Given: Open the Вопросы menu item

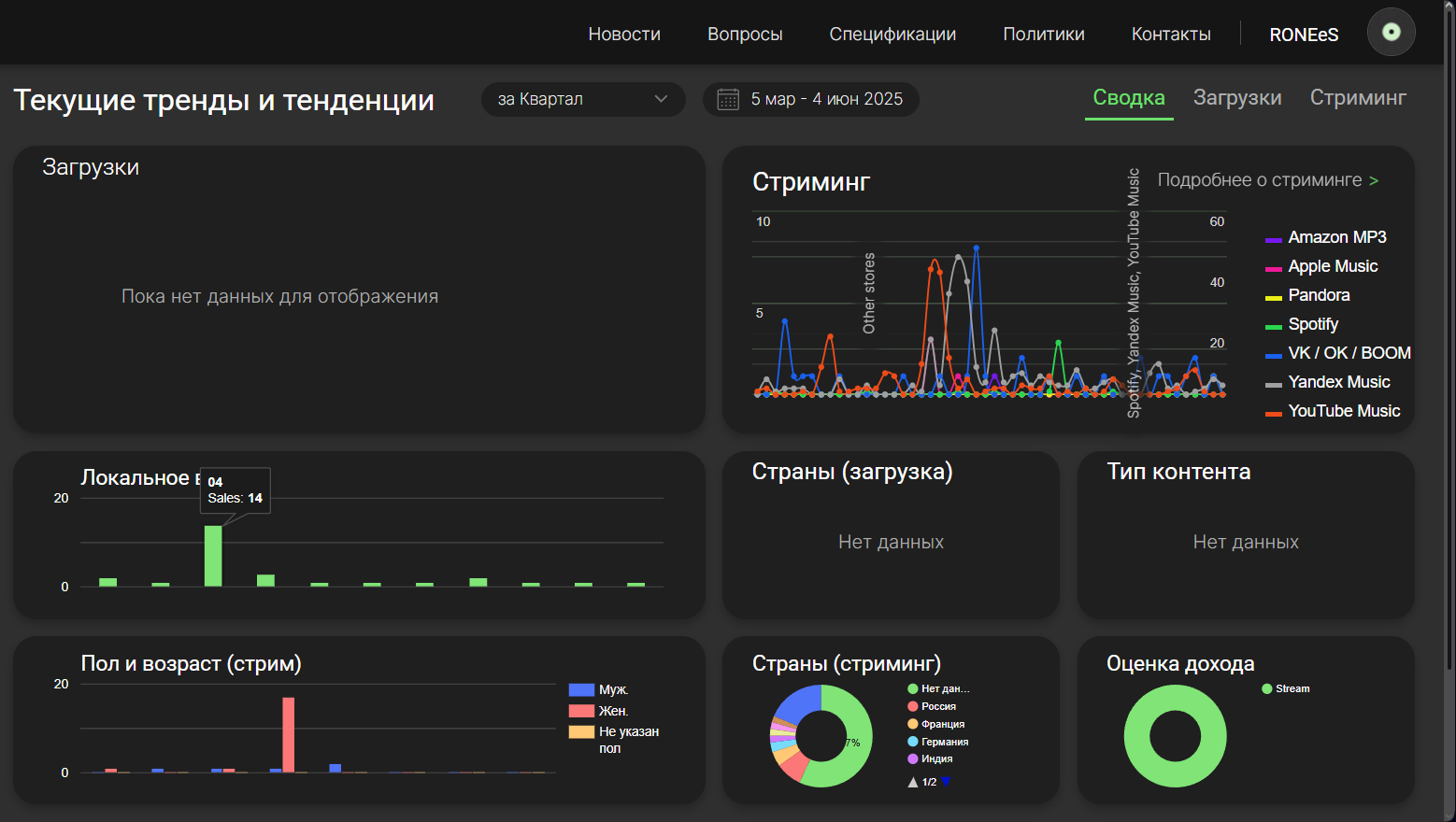Looking at the screenshot, I should (745, 34).
